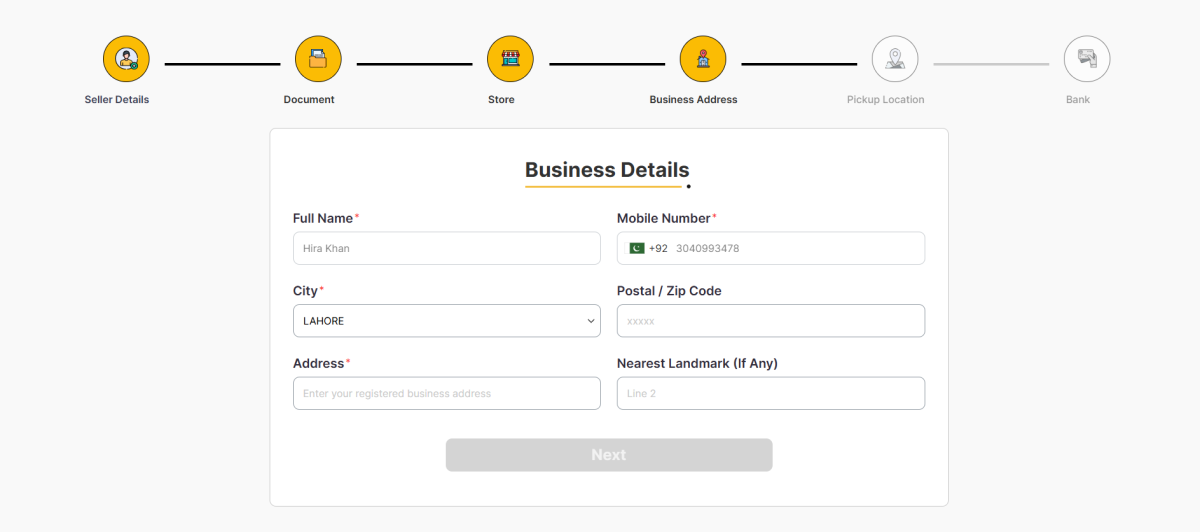The height and width of the screenshot is (532, 1200).
Task: Click the Full Name input field
Action: click(447, 248)
